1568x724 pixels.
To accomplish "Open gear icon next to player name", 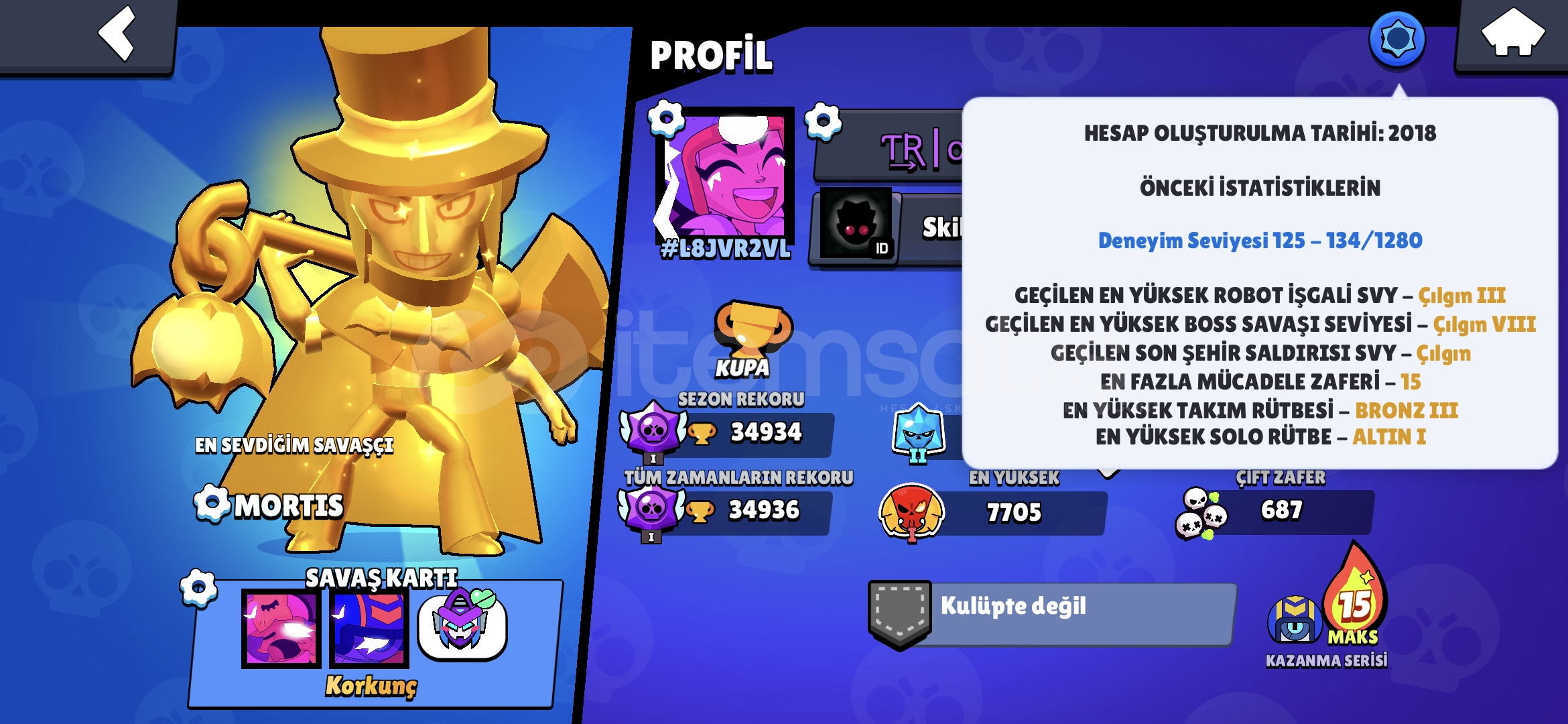I will 823,122.
